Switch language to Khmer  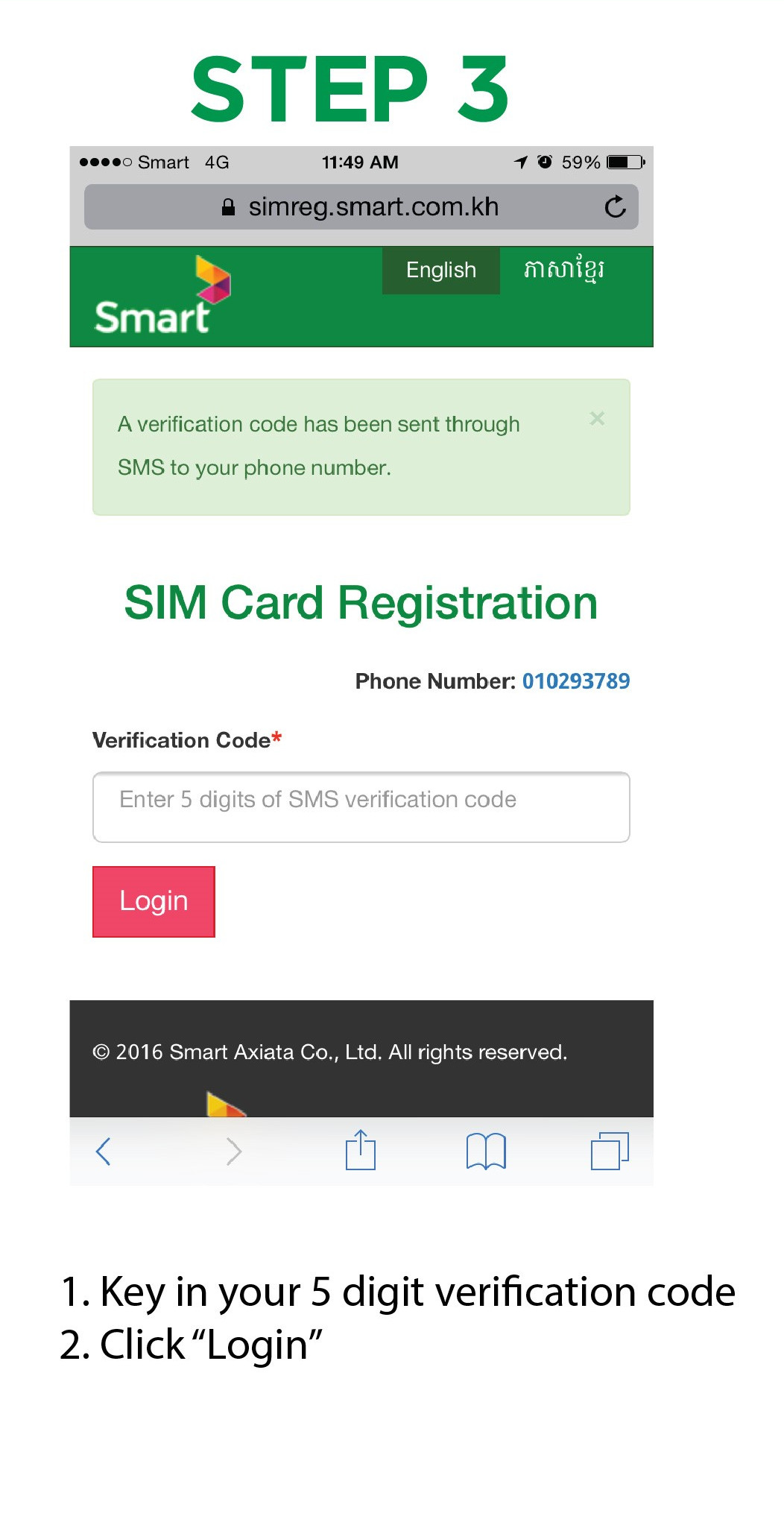tap(563, 270)
